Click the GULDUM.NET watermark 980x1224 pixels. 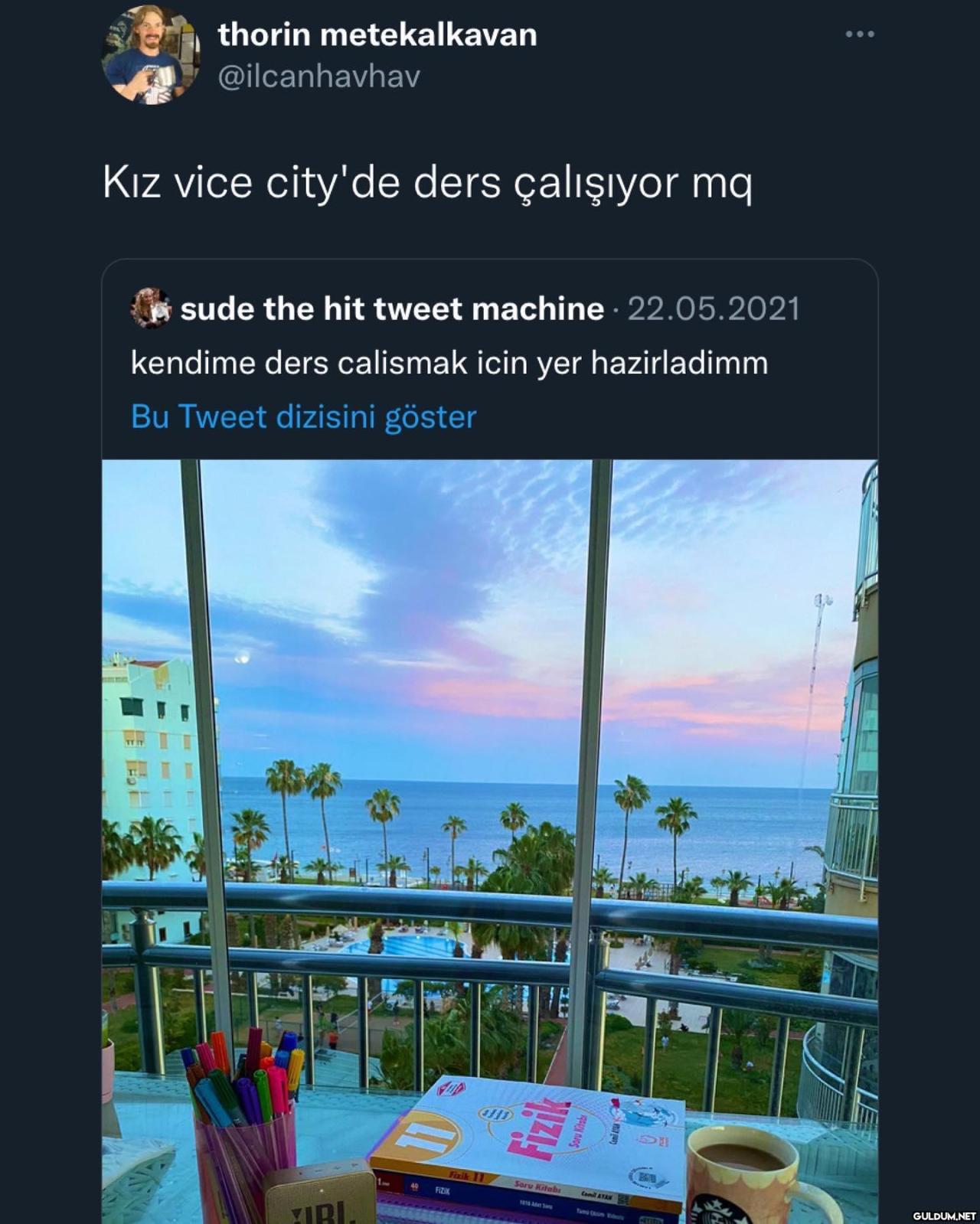(x=944, y=1215)
